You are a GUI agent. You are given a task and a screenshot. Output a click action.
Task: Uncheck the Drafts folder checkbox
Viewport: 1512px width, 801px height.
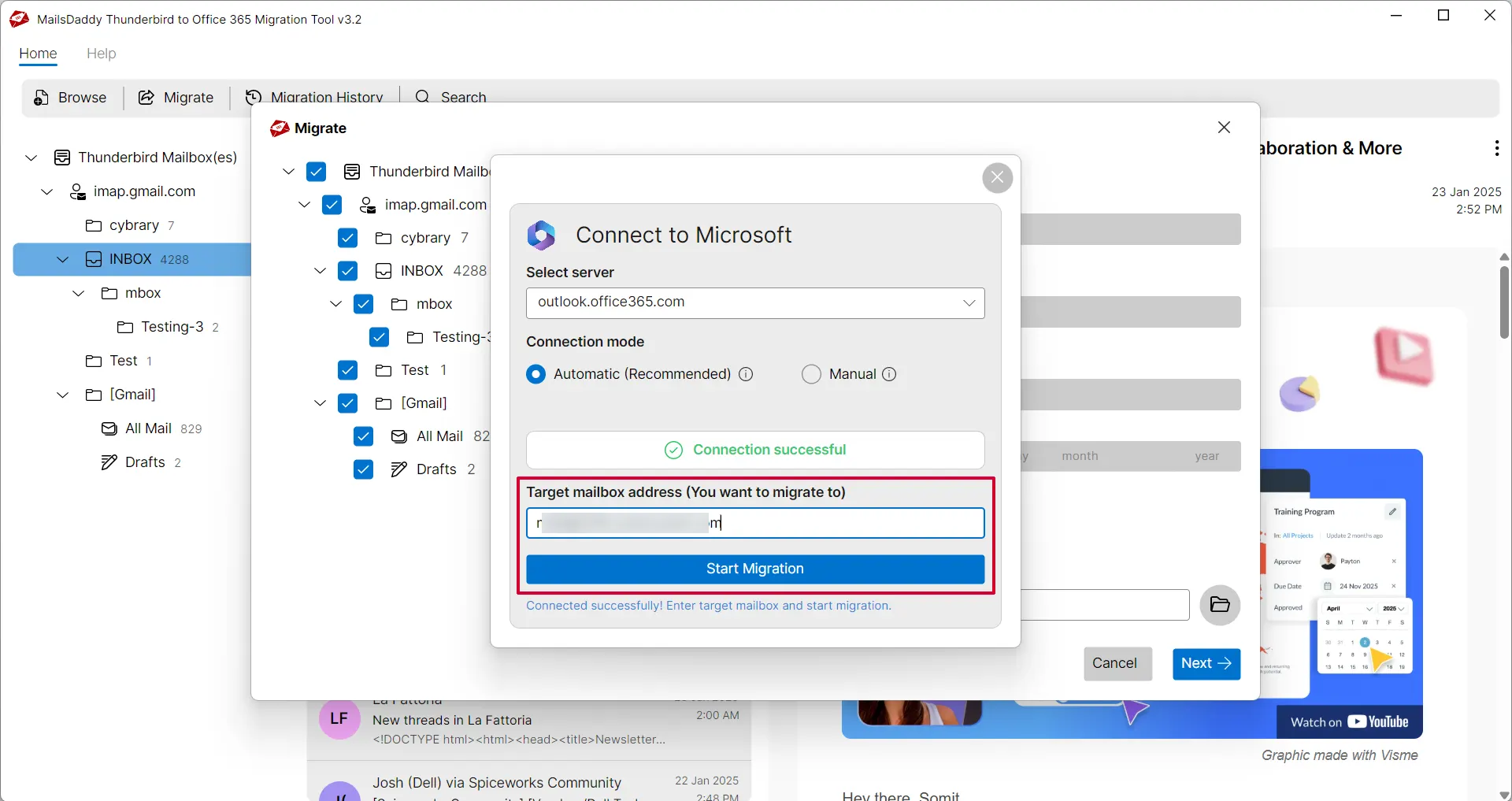tap(364, 469)
